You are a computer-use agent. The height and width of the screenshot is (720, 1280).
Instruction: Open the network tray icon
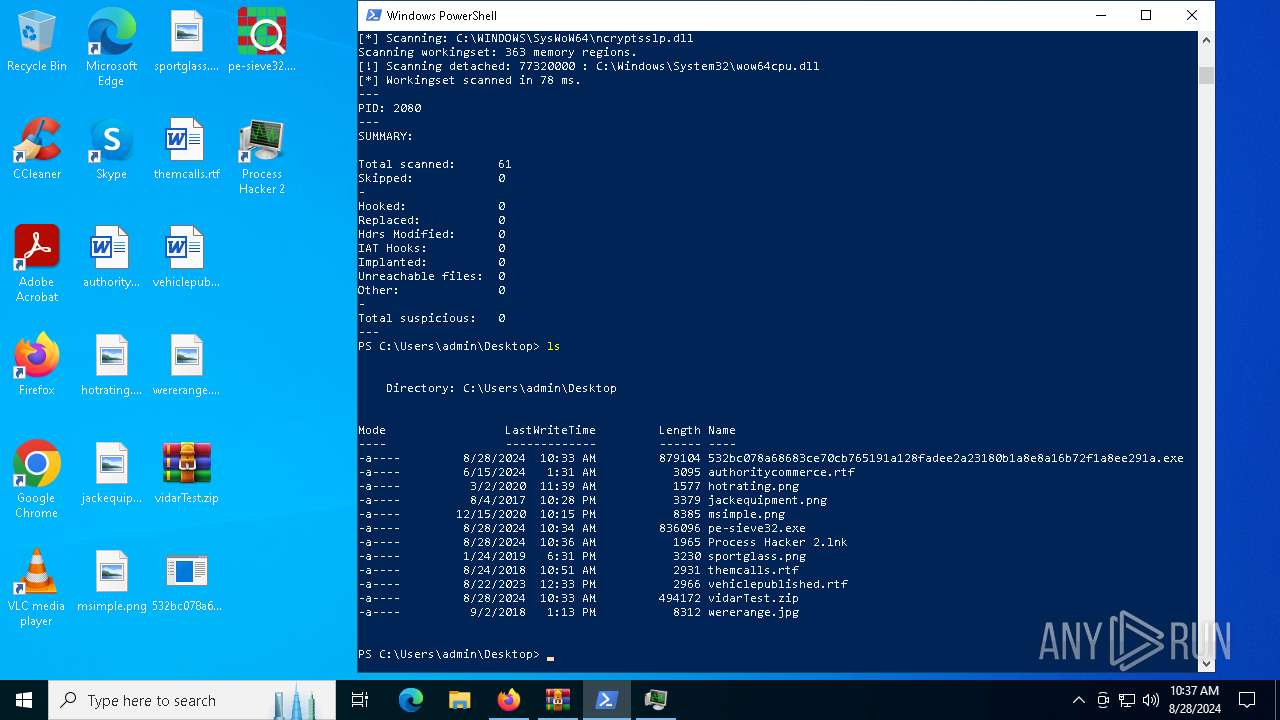click(1127, 700)
